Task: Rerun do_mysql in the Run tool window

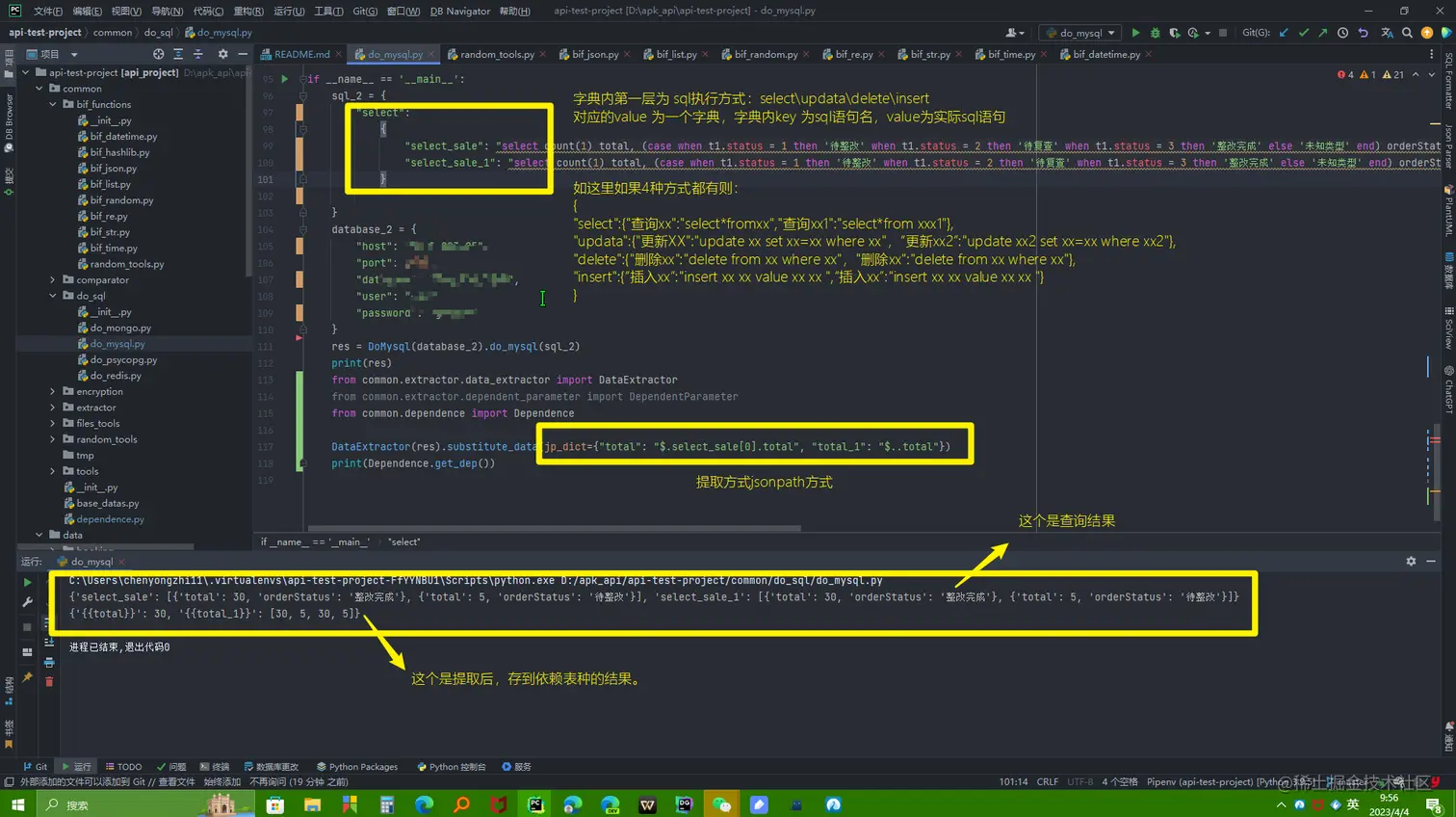Action: pyautogui.click(x=27, y=583)
